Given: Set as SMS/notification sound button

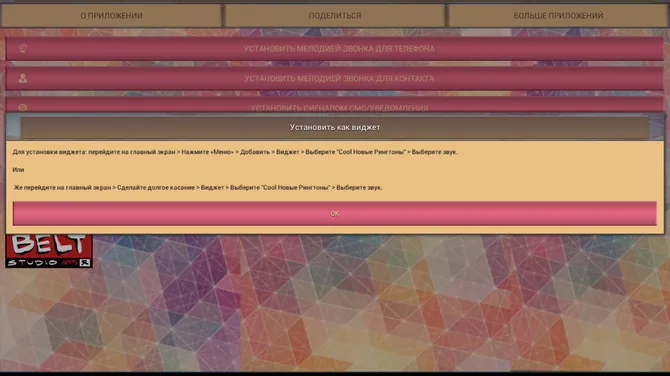Looking at the screenshot, I should coord(335,105).
